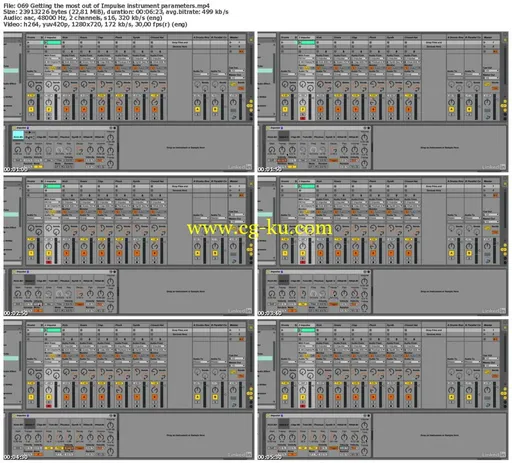Toggle Impulse device on/off button in top-left frame title bar
Viewport: 512px width, 463px height.
point(14,128)
